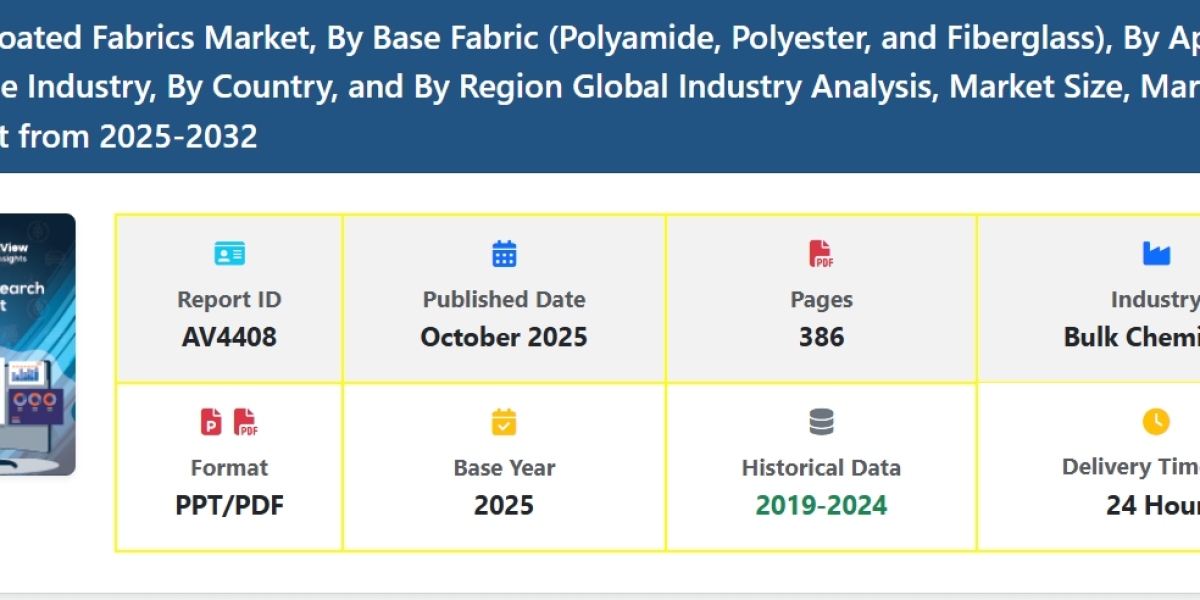Click the PDF file icon above Format

pyautogui.click(x=246, y=422)
